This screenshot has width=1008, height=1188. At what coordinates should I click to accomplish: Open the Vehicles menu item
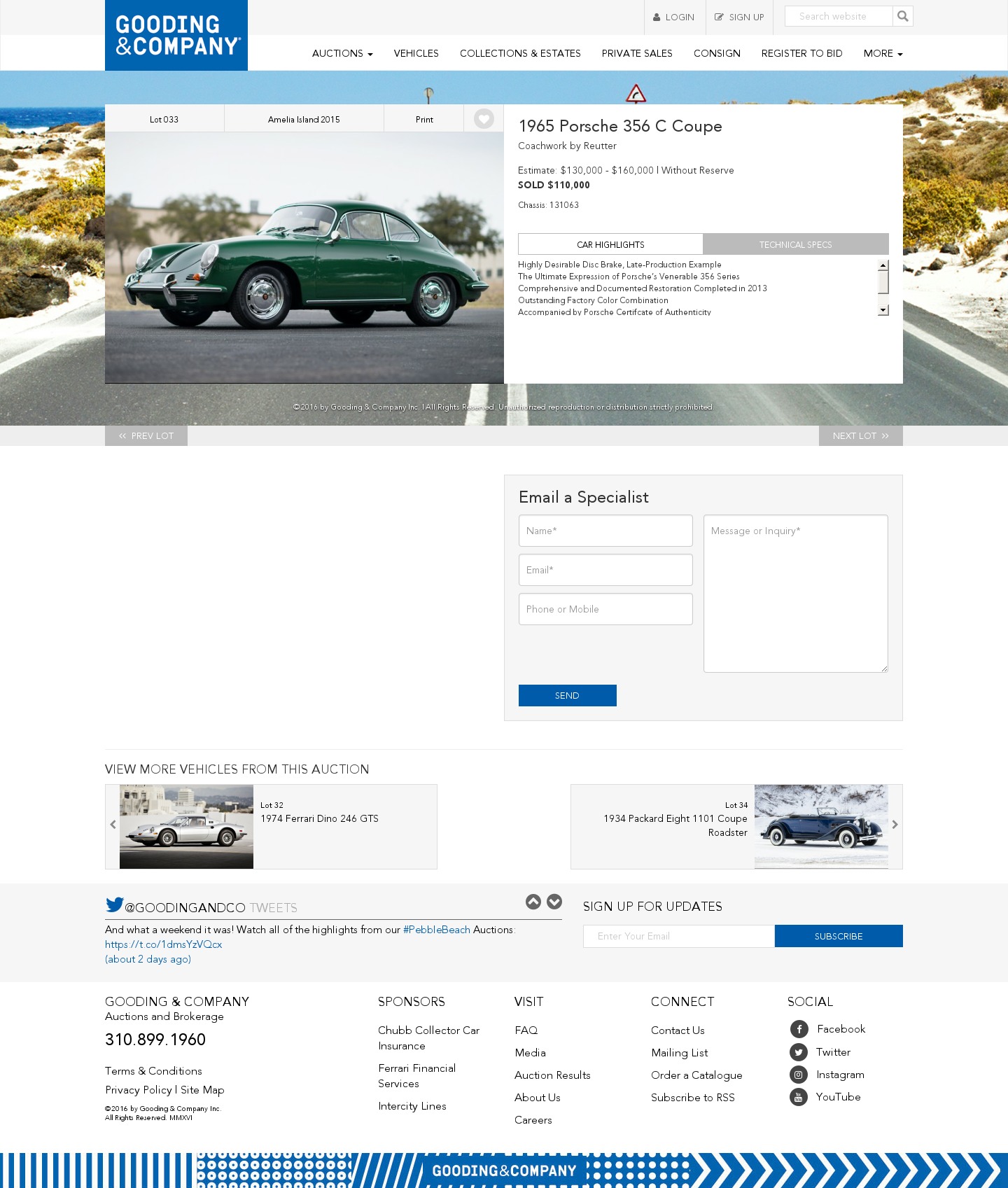click(416, 53)
